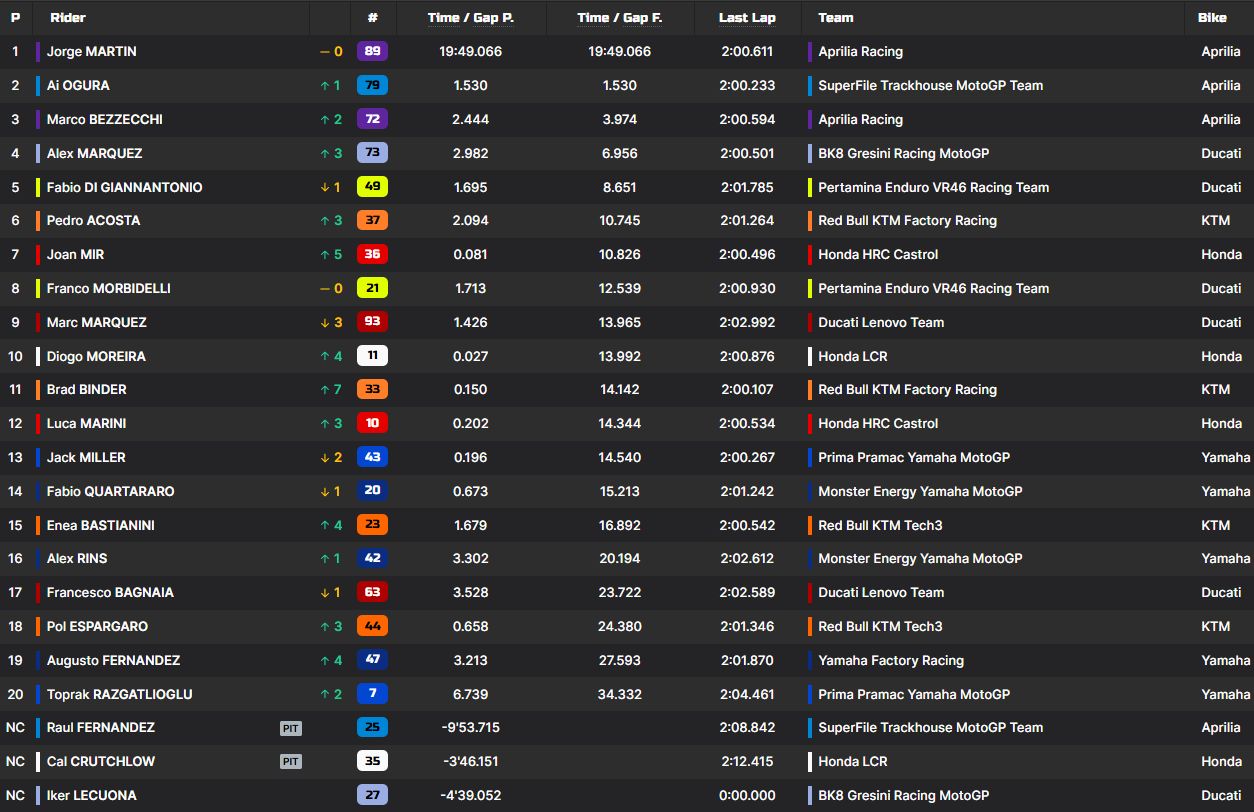Sort by Time / Gap P. column header
1254x812 pixels.
(471, 17)
